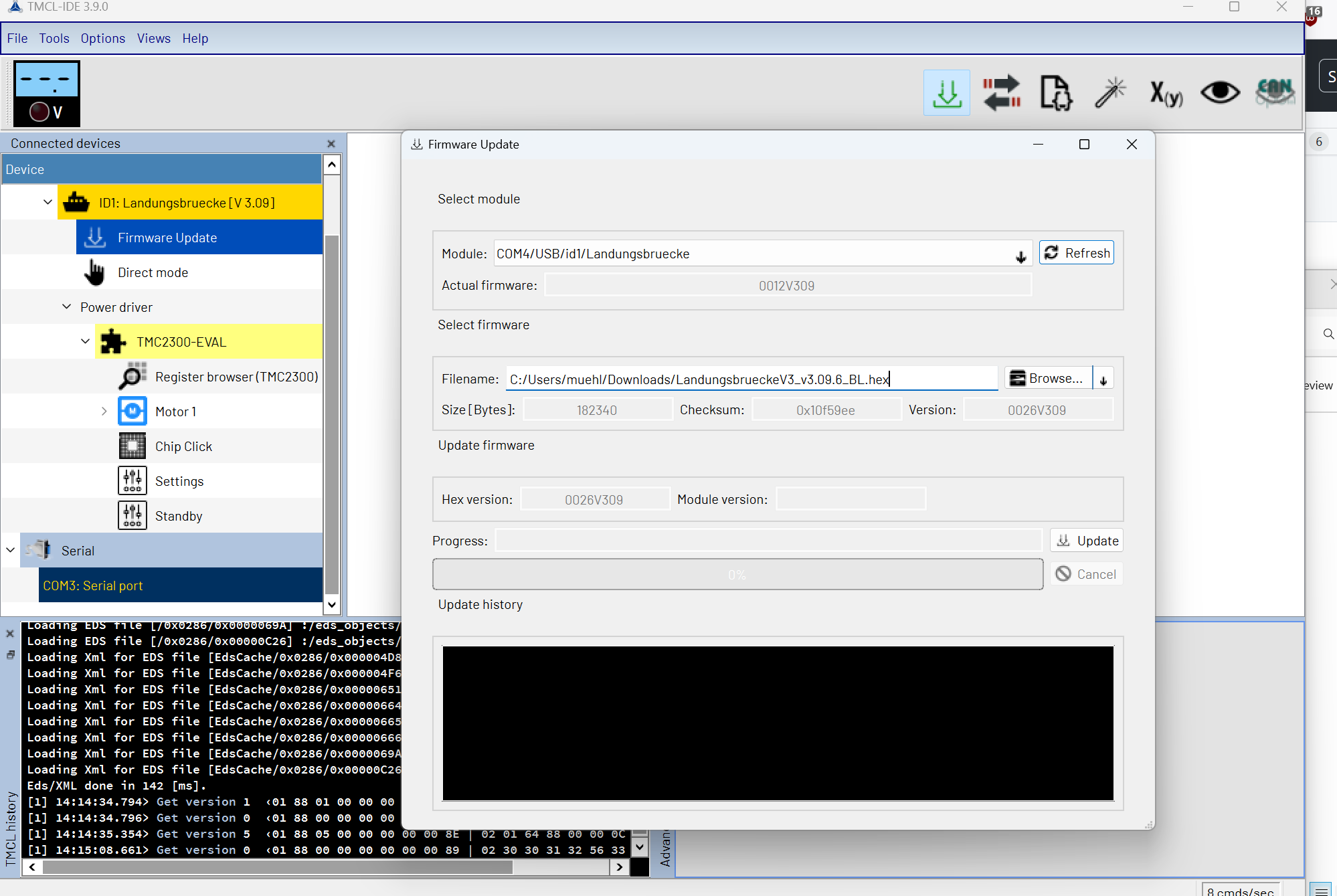Undock the TMCL history panel

tap(10, 654)
